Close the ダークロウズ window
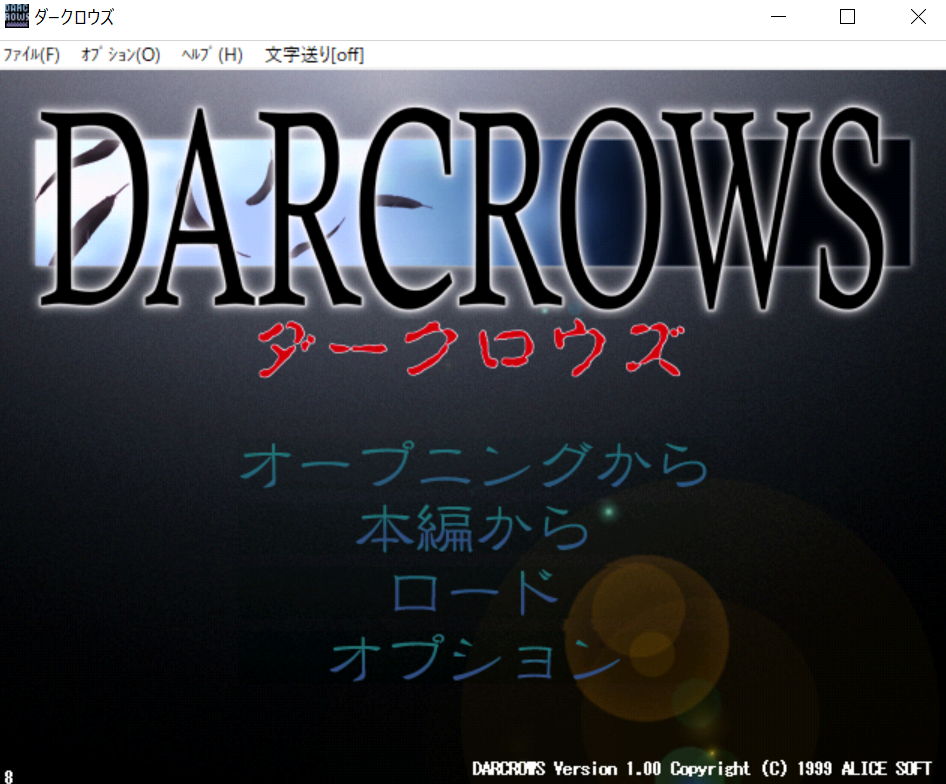Image resolution: width=946 pixels, height=784 pixels. click(918, 16)
